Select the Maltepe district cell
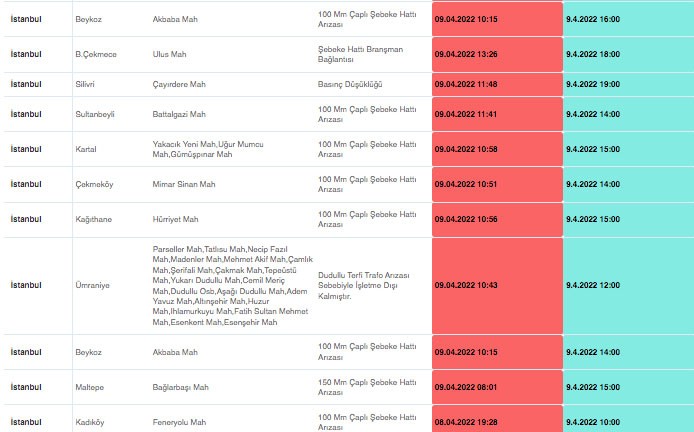694x432 pixels. [90, 387]
